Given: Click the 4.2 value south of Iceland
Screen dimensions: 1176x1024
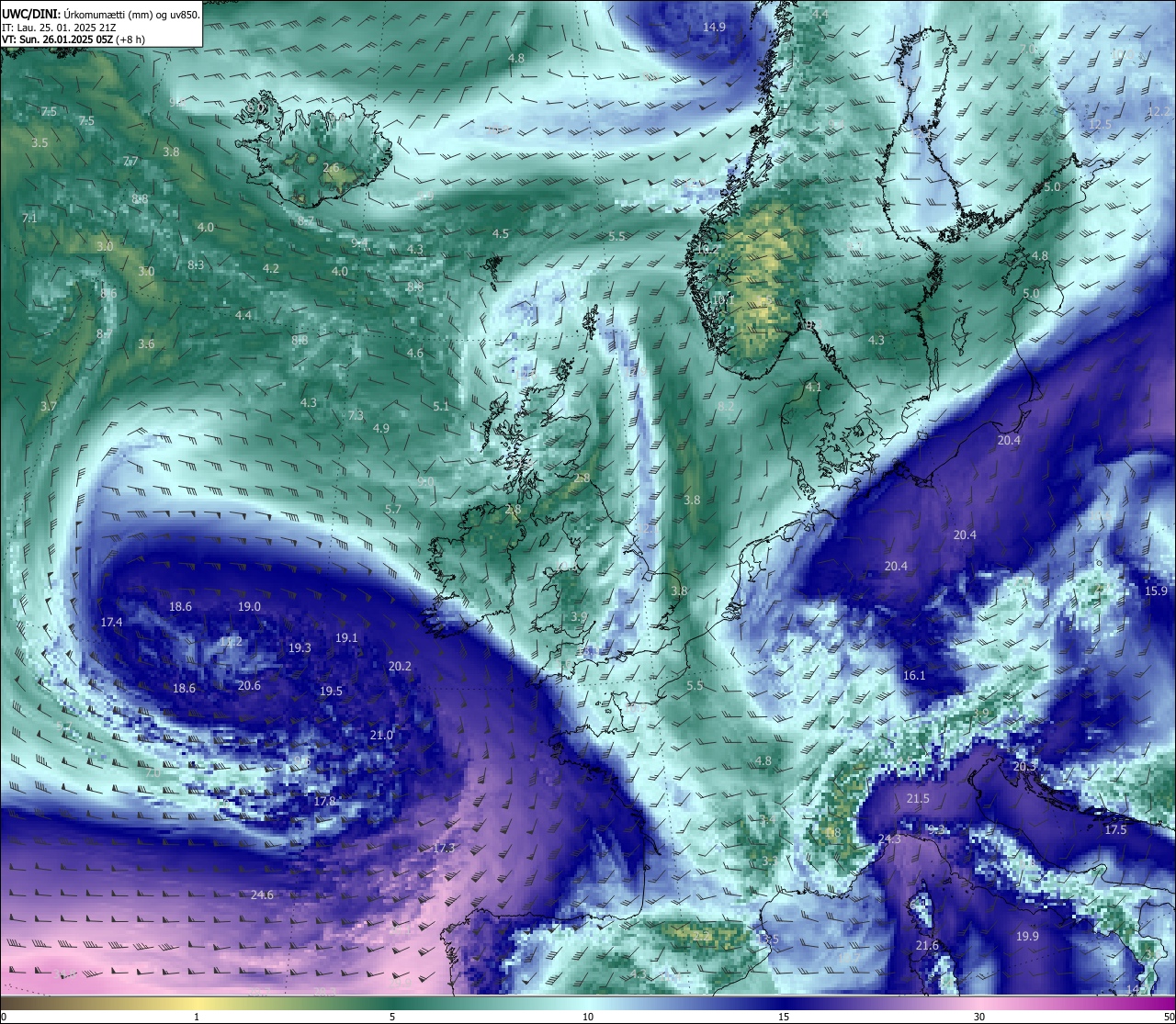Looking at the screenshot, I should 271,268.
